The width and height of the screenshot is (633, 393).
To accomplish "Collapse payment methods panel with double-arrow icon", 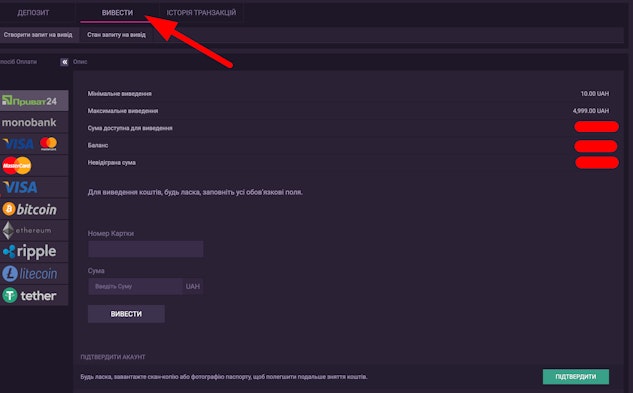I will 64,62.
